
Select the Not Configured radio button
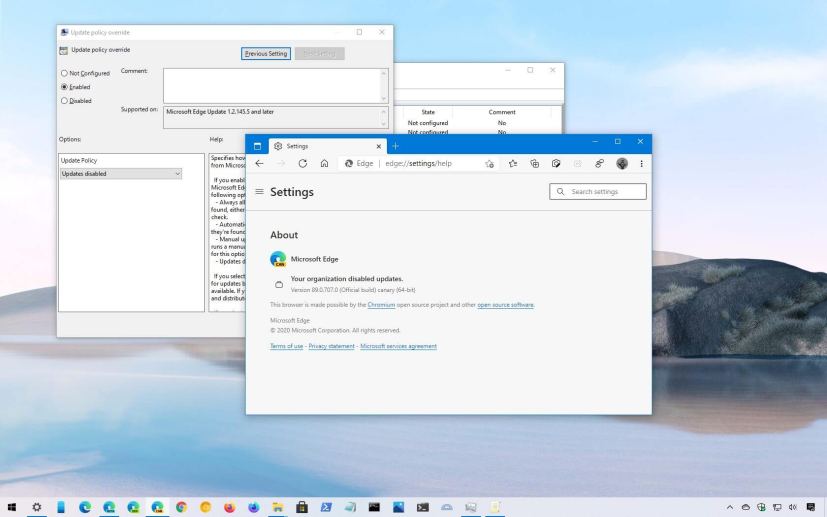click(x=66, y=72)
